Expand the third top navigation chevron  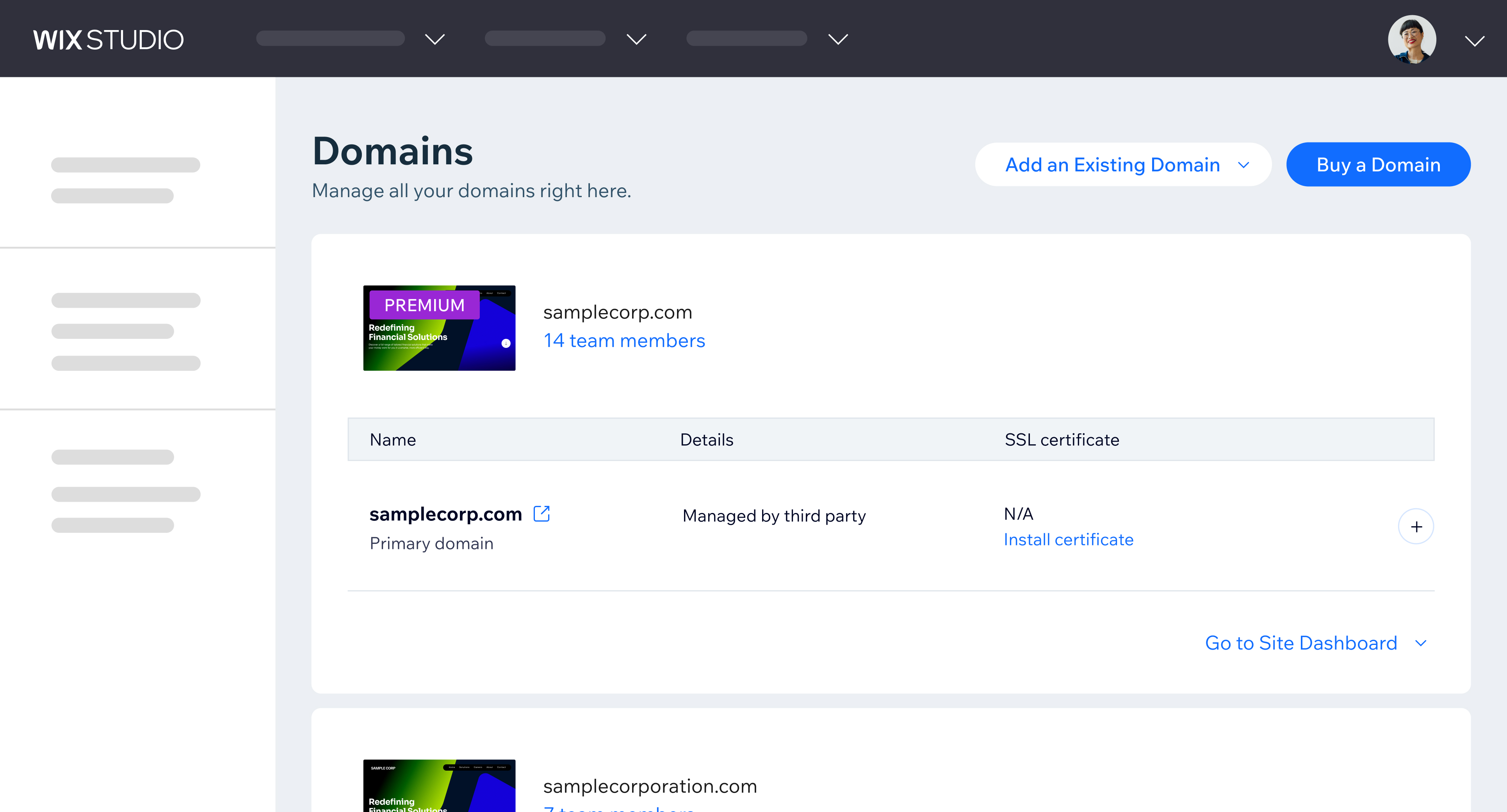838,39
